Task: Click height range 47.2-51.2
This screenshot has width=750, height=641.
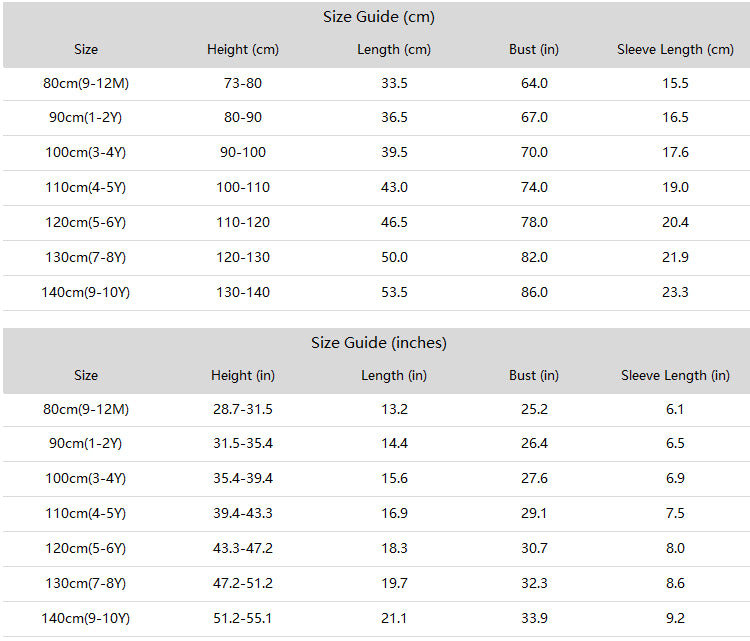Action: click(243, 583)
